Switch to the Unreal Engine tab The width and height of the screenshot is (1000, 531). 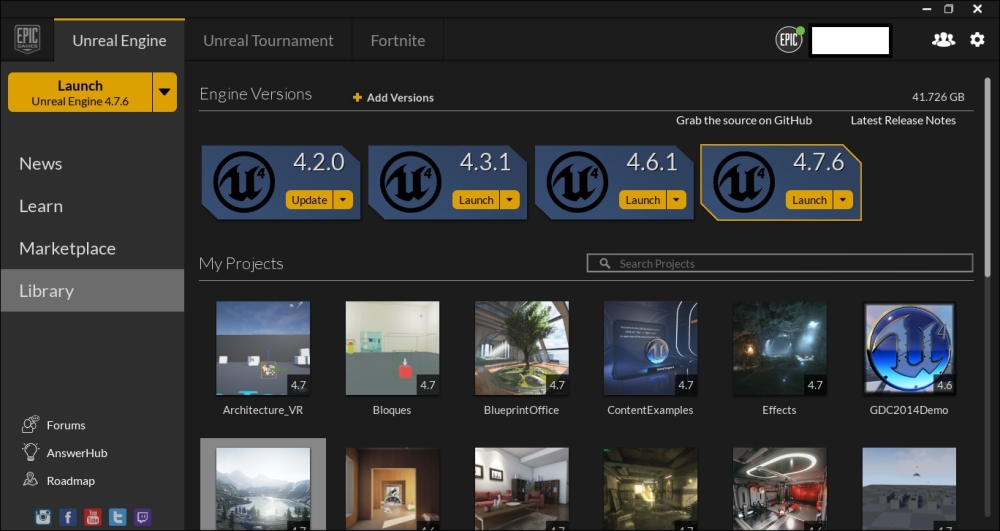tap(119, 40)
